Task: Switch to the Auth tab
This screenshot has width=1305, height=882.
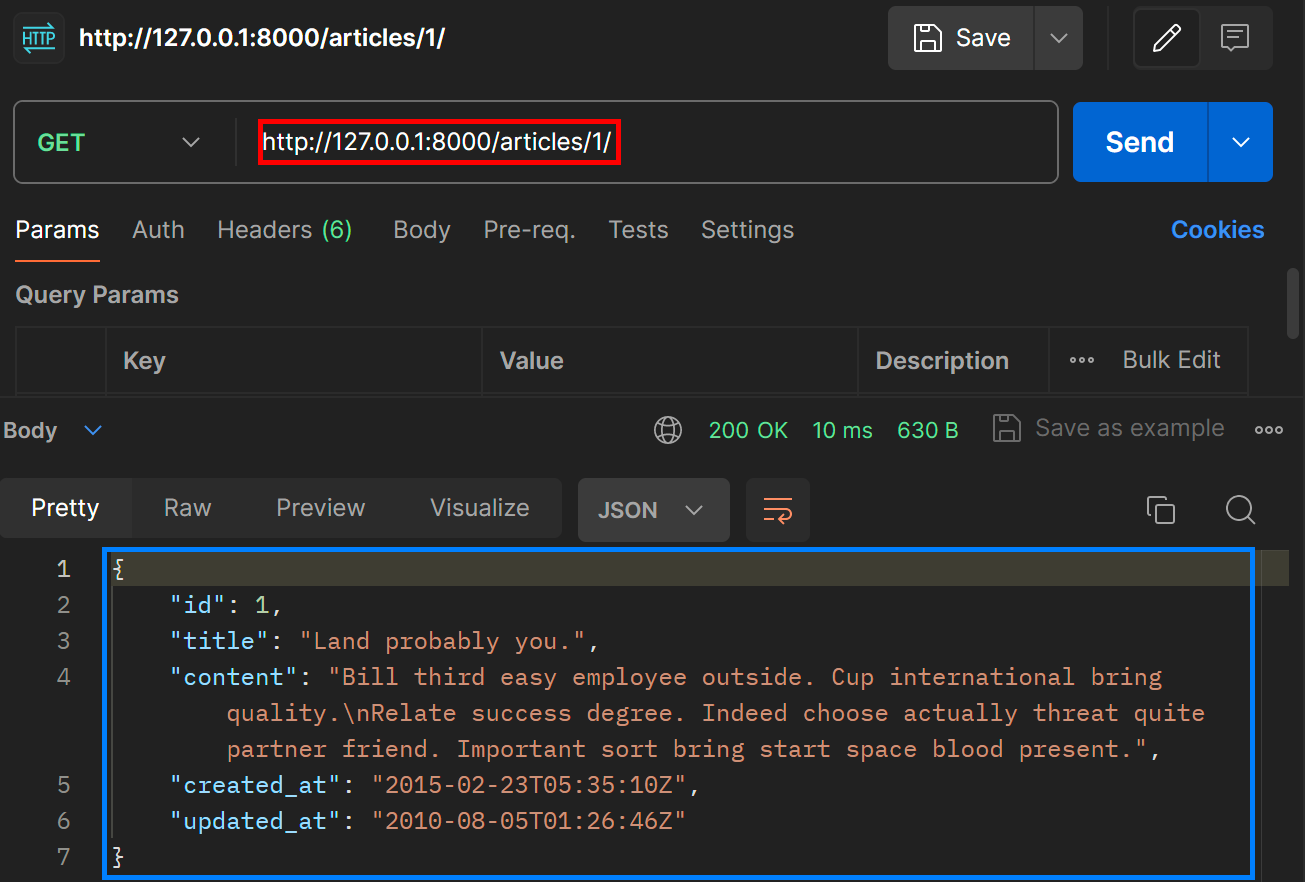Action: coord(158,230)
